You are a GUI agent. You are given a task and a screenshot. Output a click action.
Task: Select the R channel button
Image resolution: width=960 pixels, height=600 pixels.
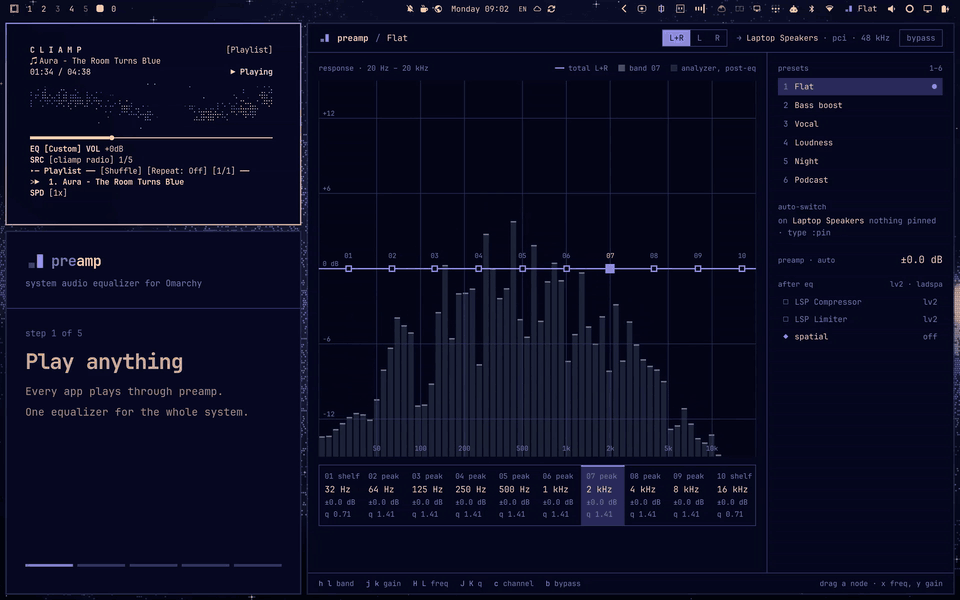pyautogui.click(x=718, y=38)
